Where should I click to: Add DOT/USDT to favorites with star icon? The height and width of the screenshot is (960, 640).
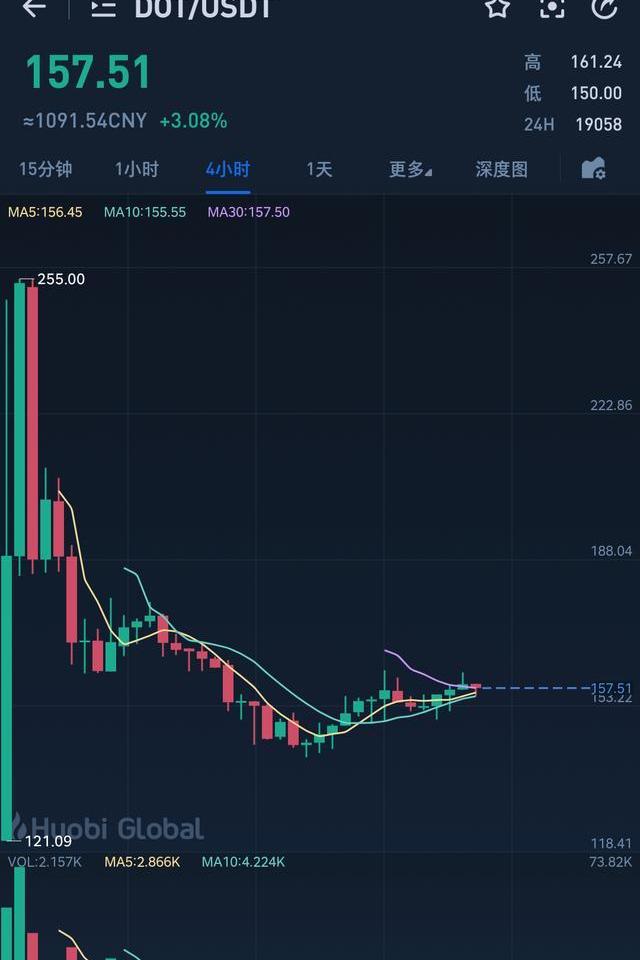click(497, 7)
